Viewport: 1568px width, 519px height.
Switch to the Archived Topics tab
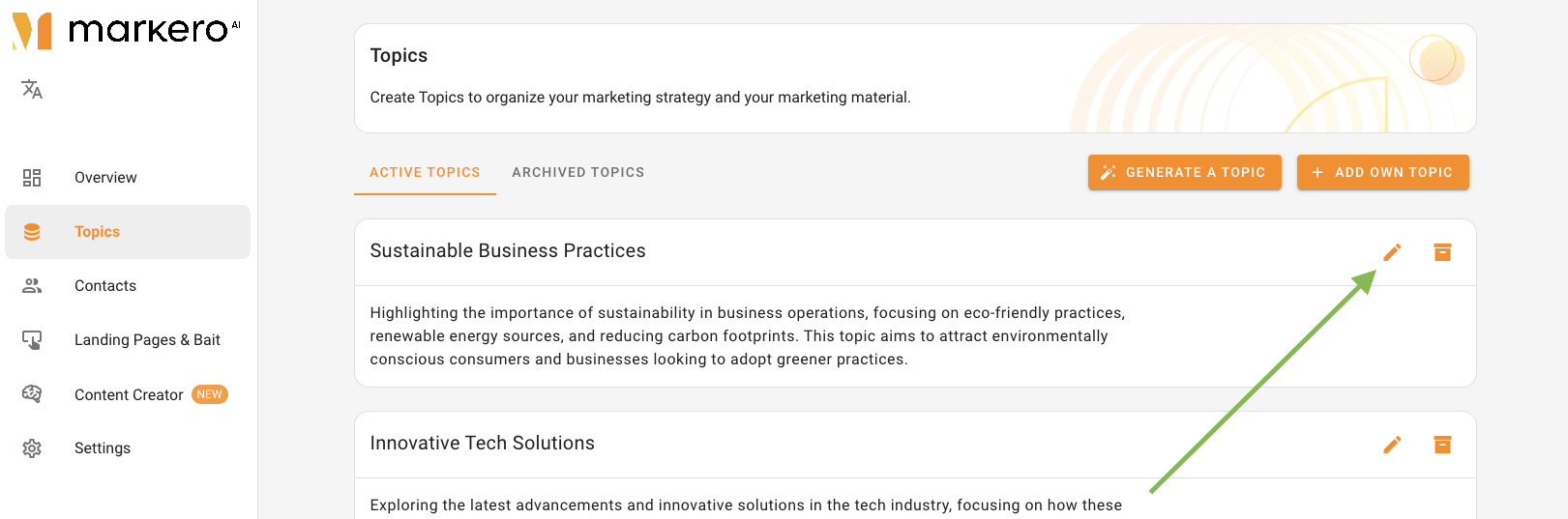tap(578, 172)
